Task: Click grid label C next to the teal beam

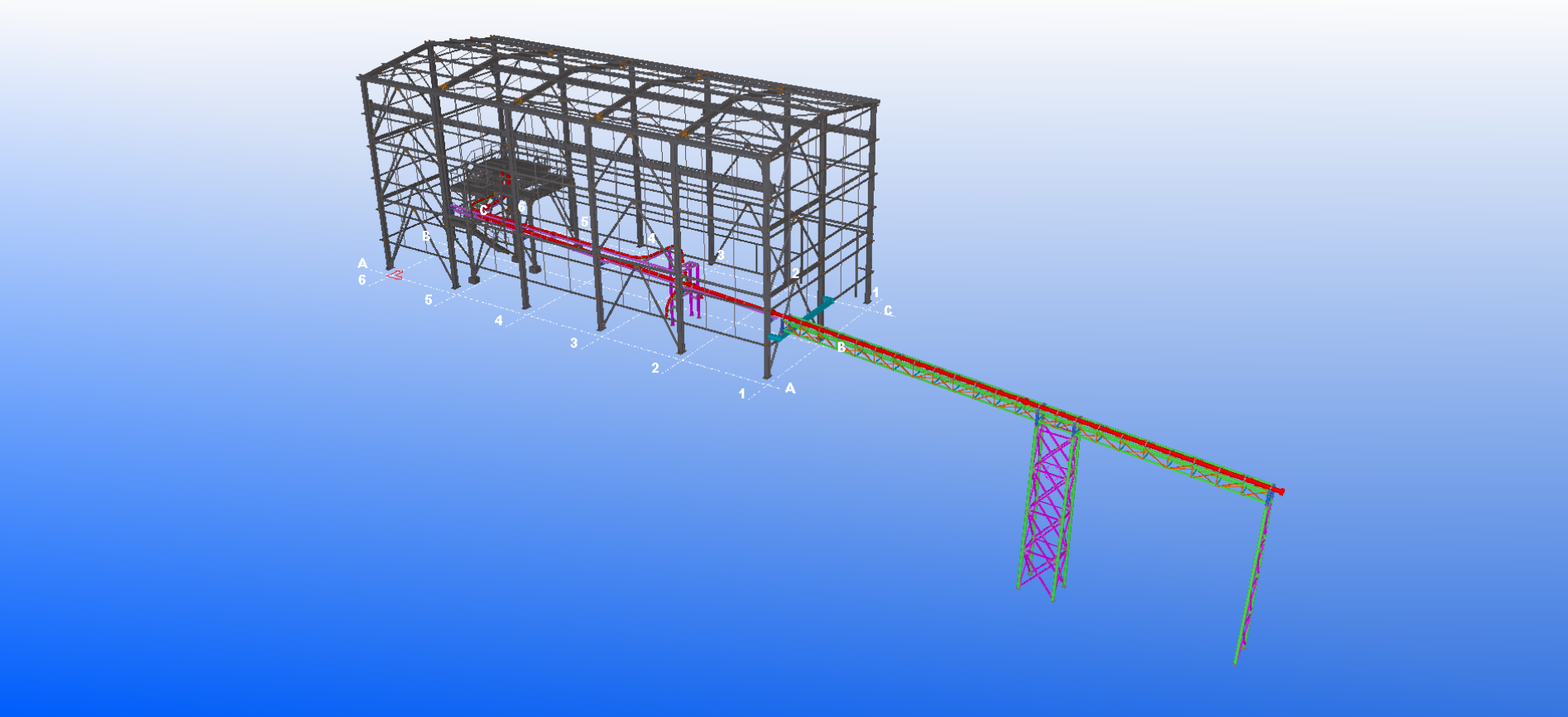Action: click(x=888, y=311)
